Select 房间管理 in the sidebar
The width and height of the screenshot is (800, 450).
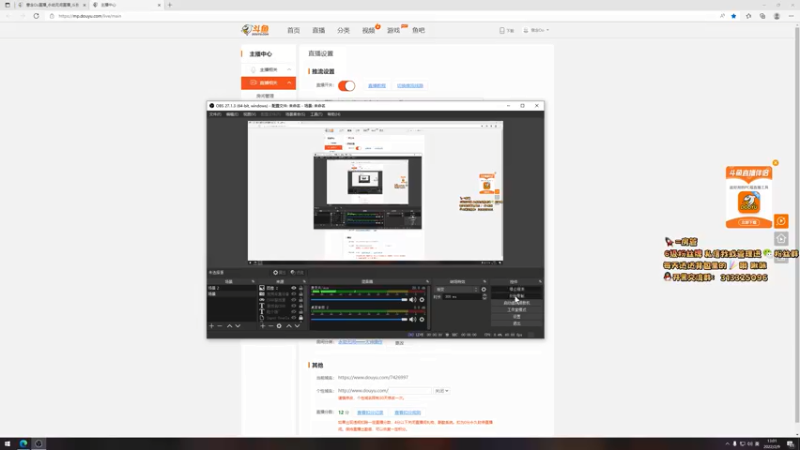point(265,96)
